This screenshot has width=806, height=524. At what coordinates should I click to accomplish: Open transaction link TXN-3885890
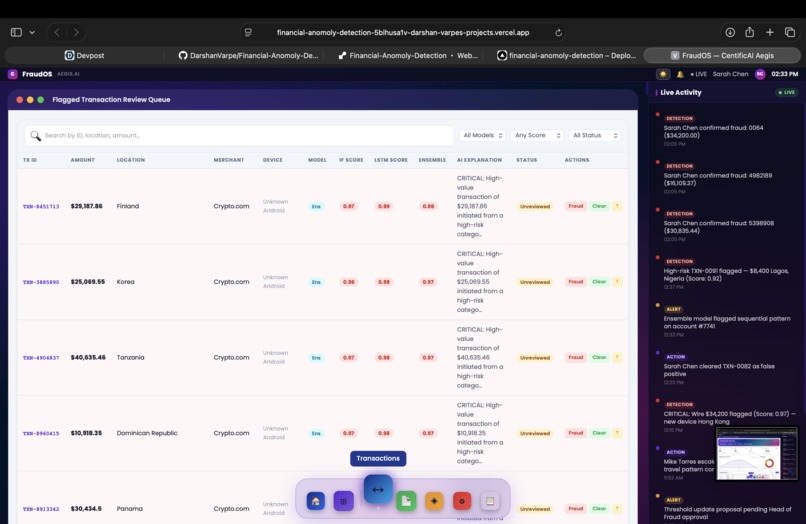tap(41, 282)
